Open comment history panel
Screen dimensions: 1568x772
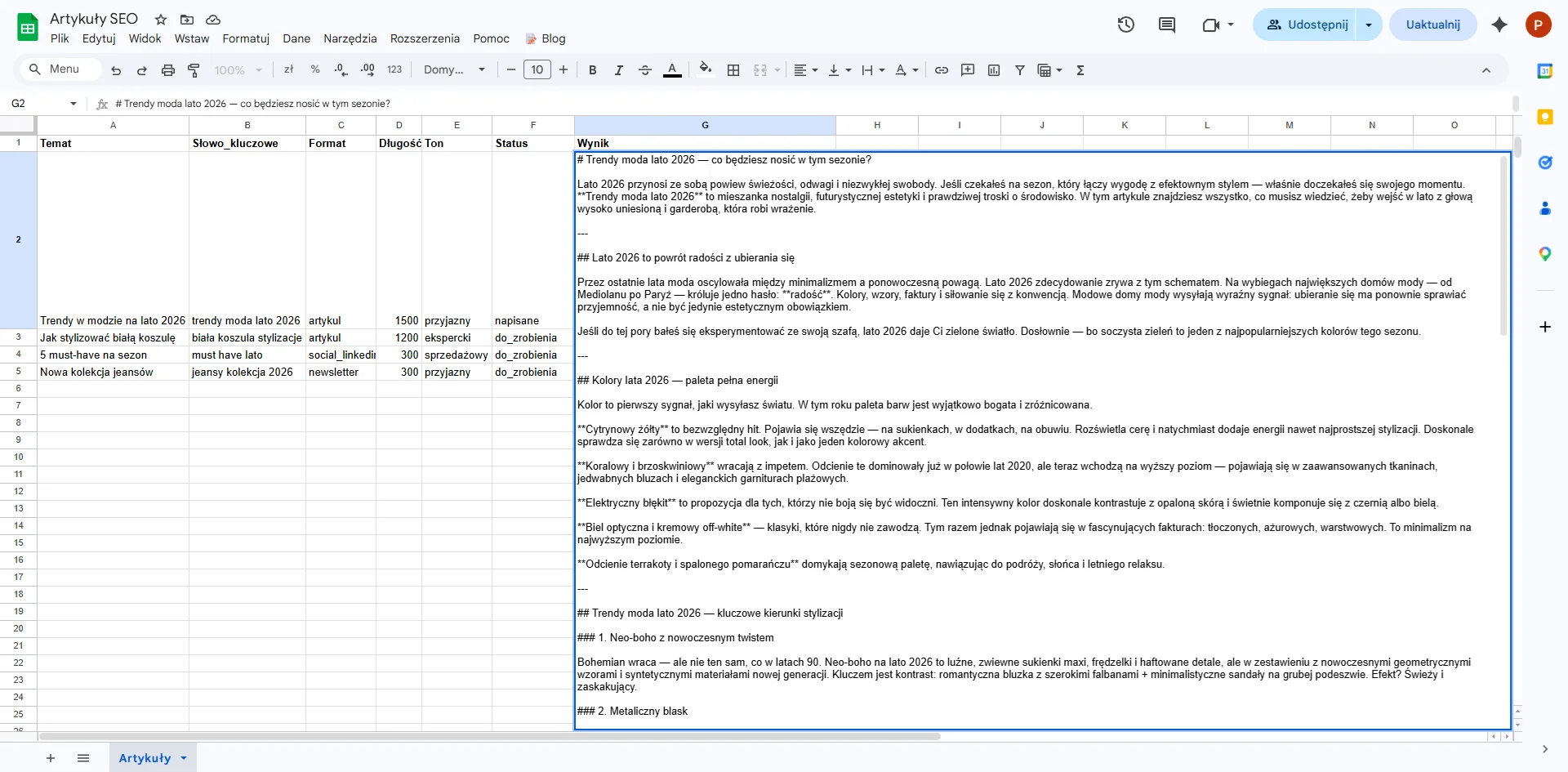(1167, 25)
